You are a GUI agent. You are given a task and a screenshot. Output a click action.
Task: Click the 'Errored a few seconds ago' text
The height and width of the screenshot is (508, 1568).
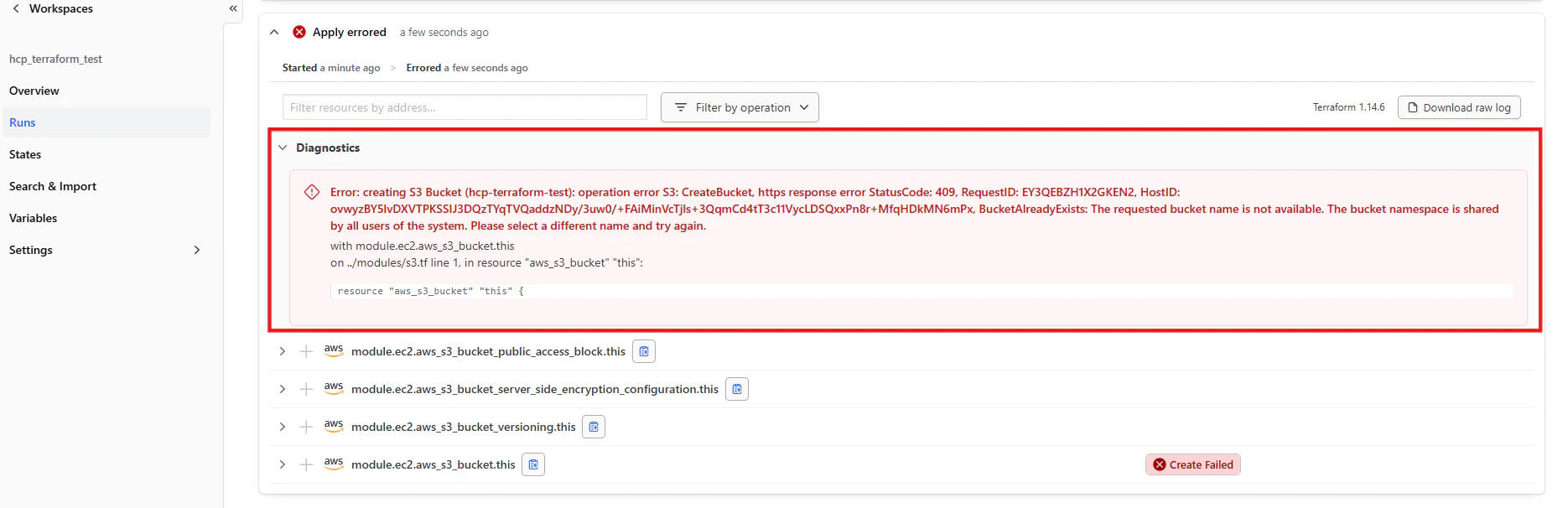[x=467, y=68]
